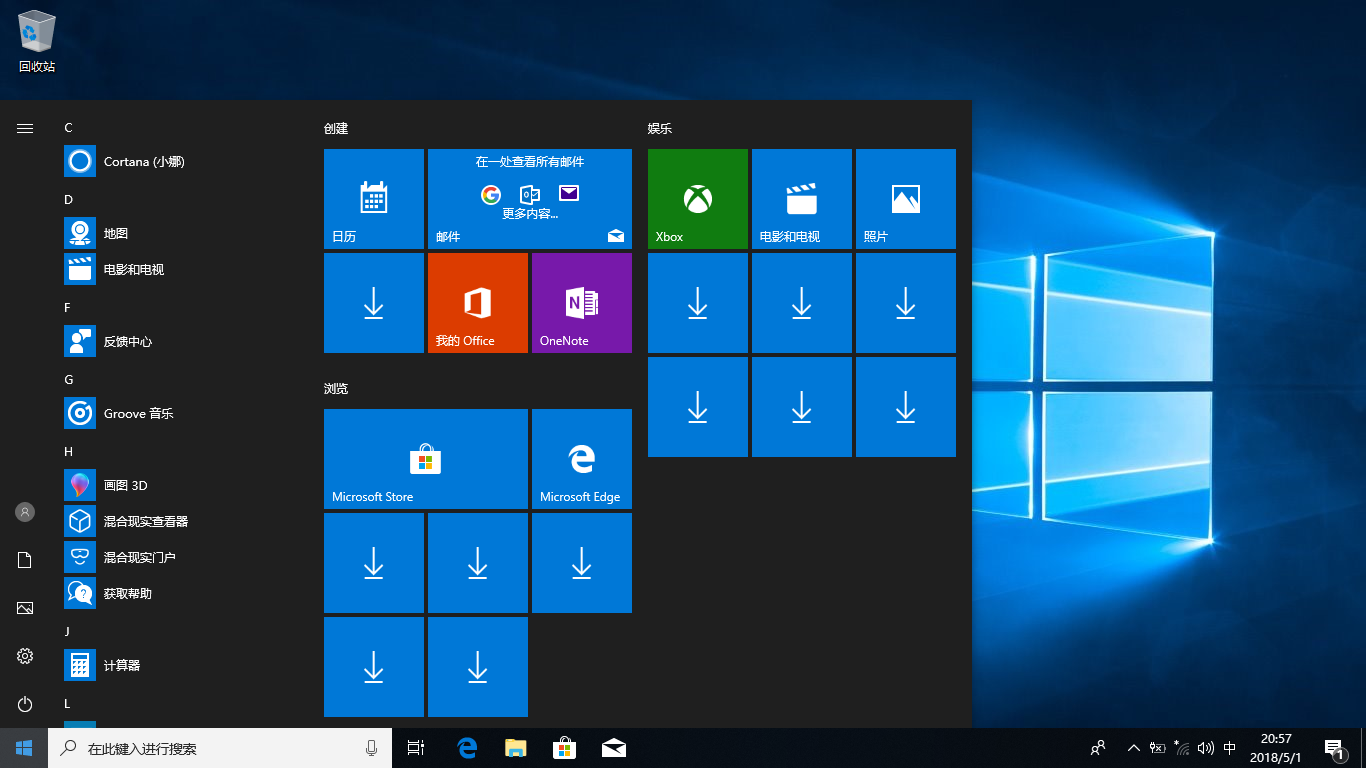Click the volume speaker tray icon

(x=1206, y=748)
